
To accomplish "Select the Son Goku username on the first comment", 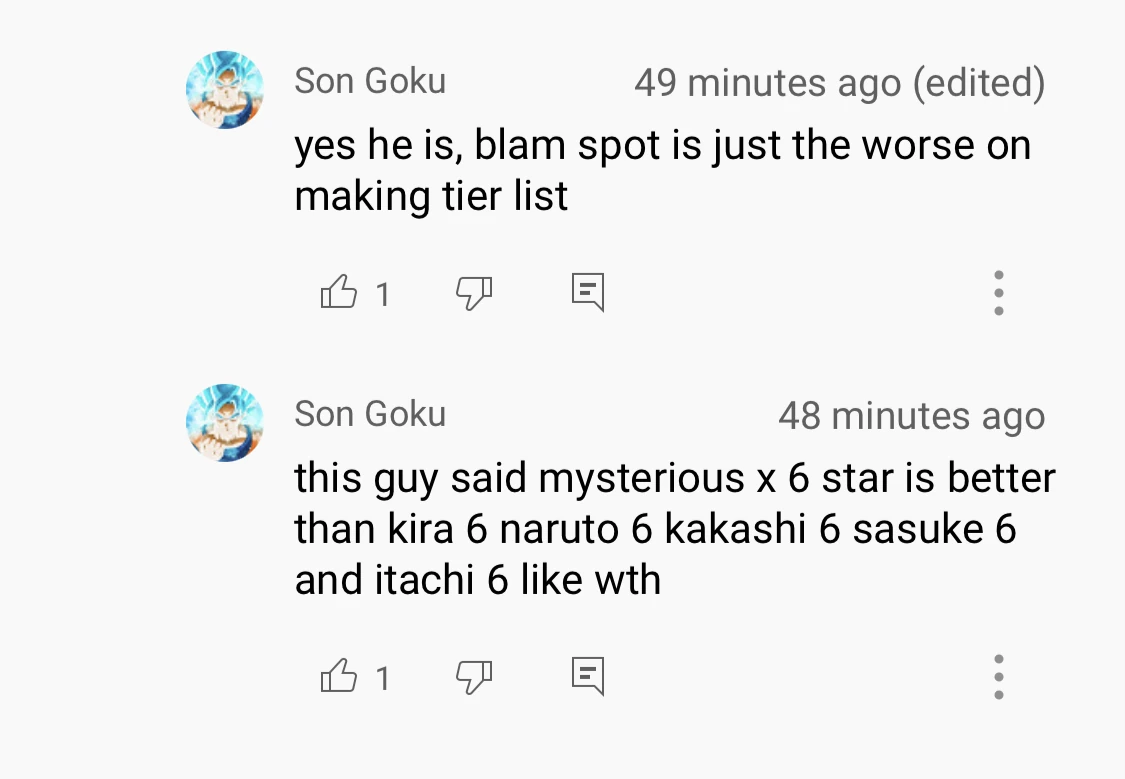I will (370, 81).
